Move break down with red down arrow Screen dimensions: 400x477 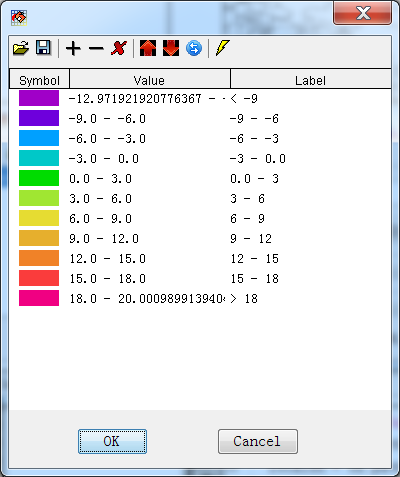171,48
